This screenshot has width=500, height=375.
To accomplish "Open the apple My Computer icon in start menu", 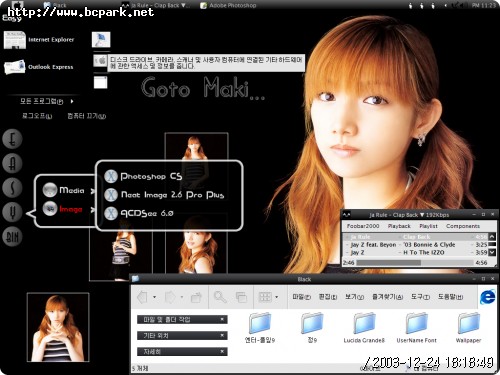I will [x=100, y=61].
